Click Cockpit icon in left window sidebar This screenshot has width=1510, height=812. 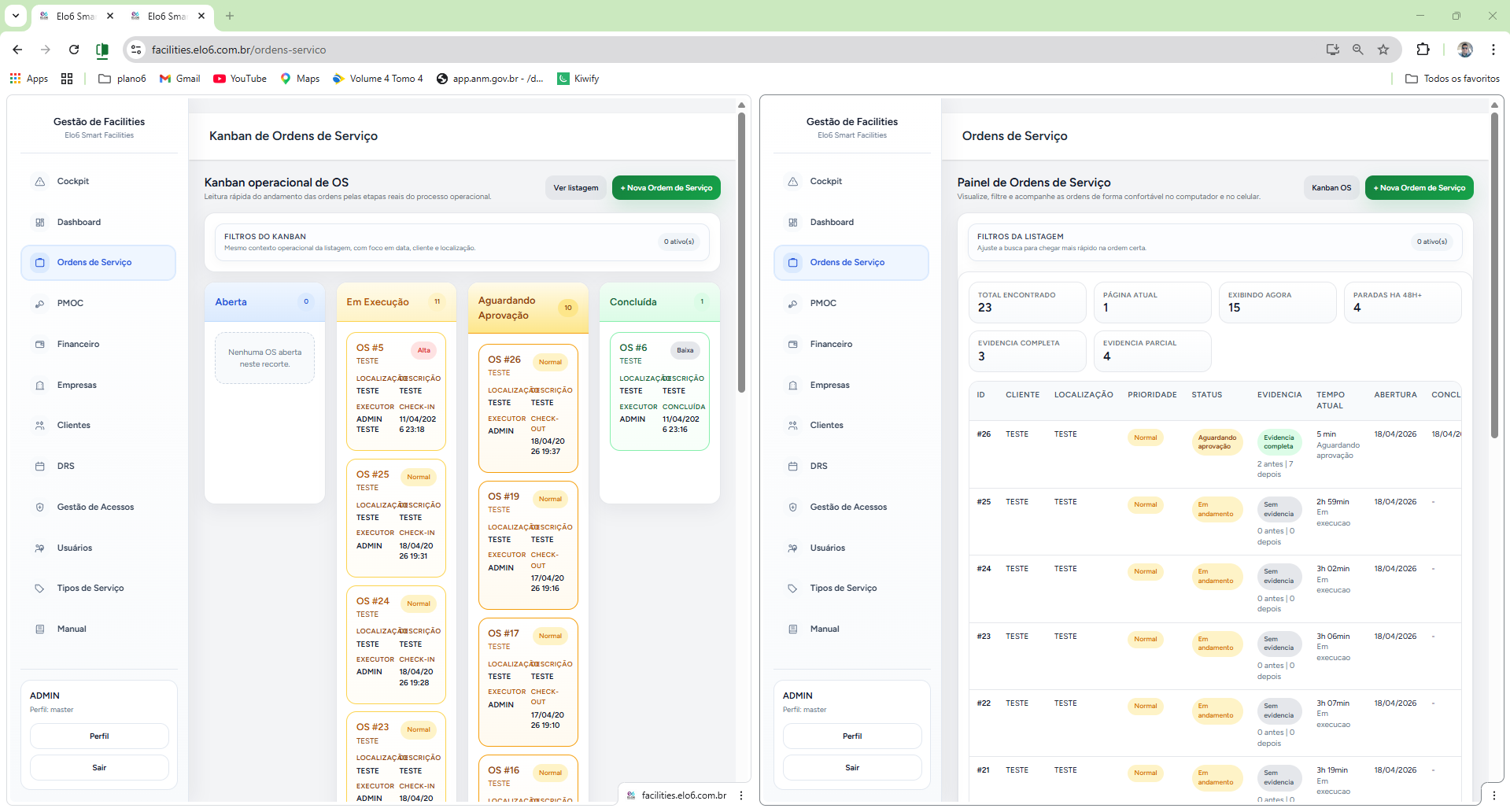pos(40,182)
